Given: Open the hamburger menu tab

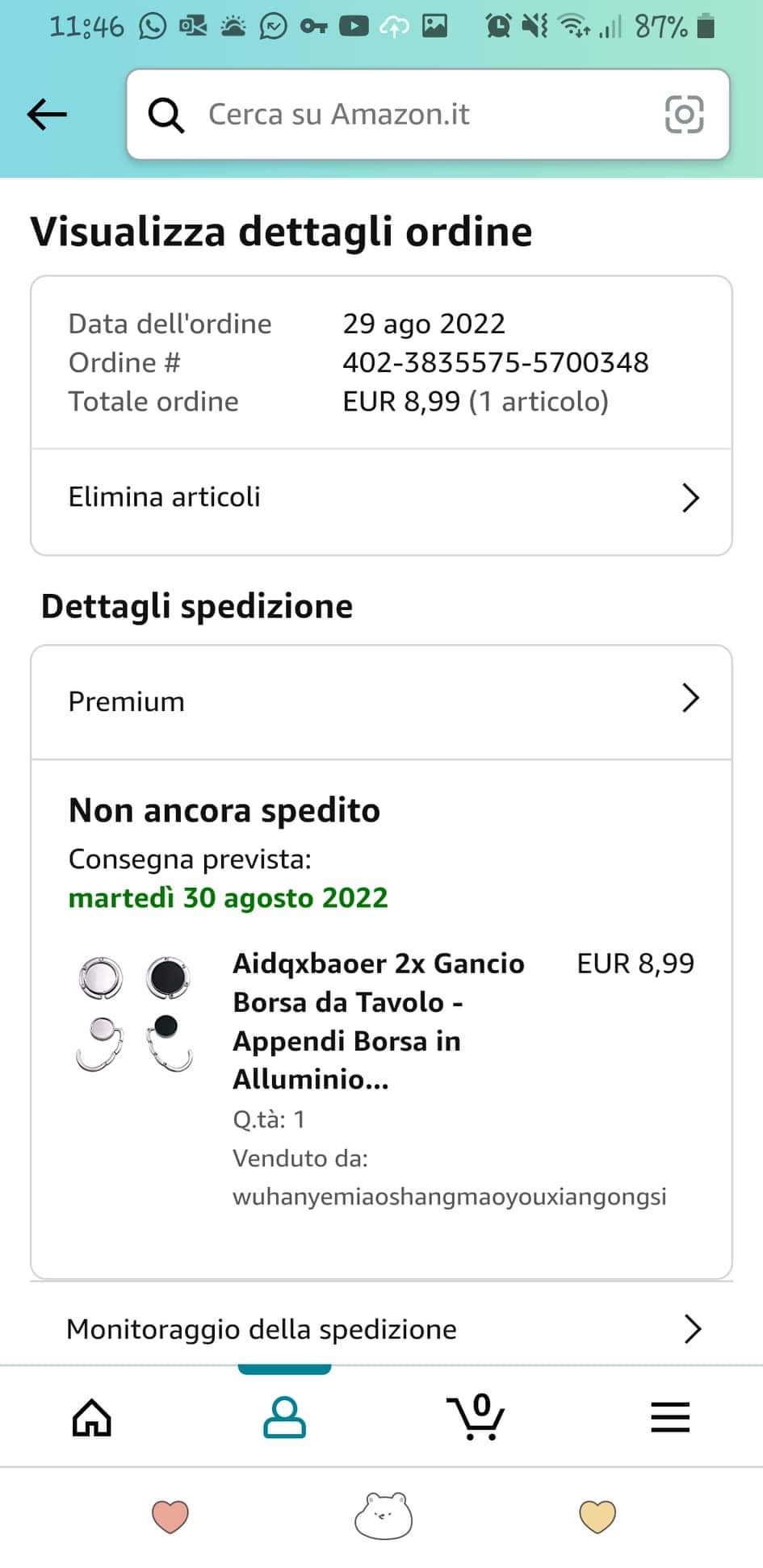Looking at the screenshot, I should click(670, 1417).
